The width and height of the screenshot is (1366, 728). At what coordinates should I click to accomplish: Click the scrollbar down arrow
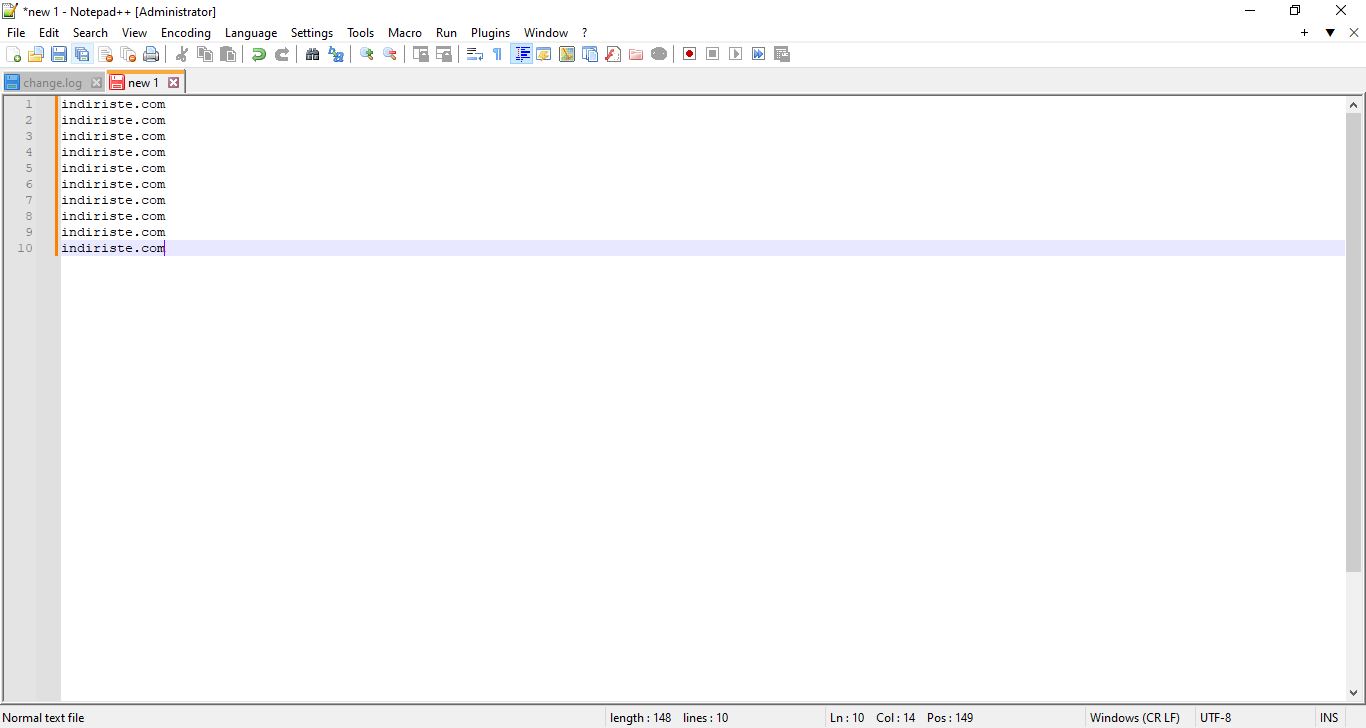tap(1355, 693)
